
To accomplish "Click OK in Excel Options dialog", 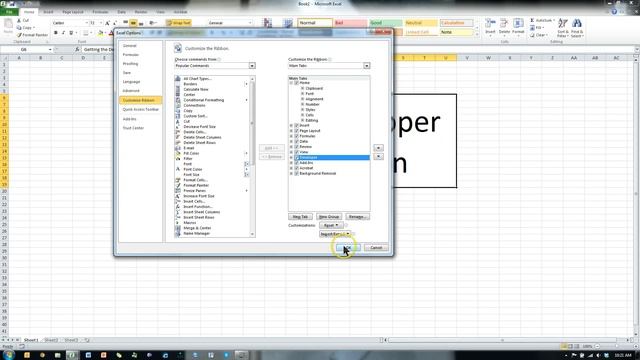I will point(348,248).
